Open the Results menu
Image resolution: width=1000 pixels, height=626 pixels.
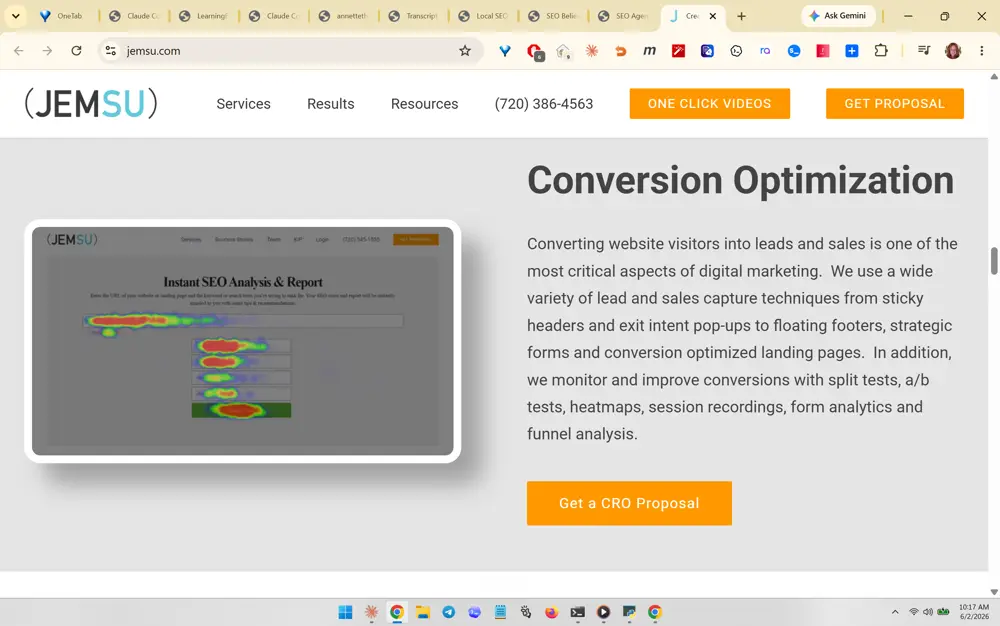click(x=330, y=104)
